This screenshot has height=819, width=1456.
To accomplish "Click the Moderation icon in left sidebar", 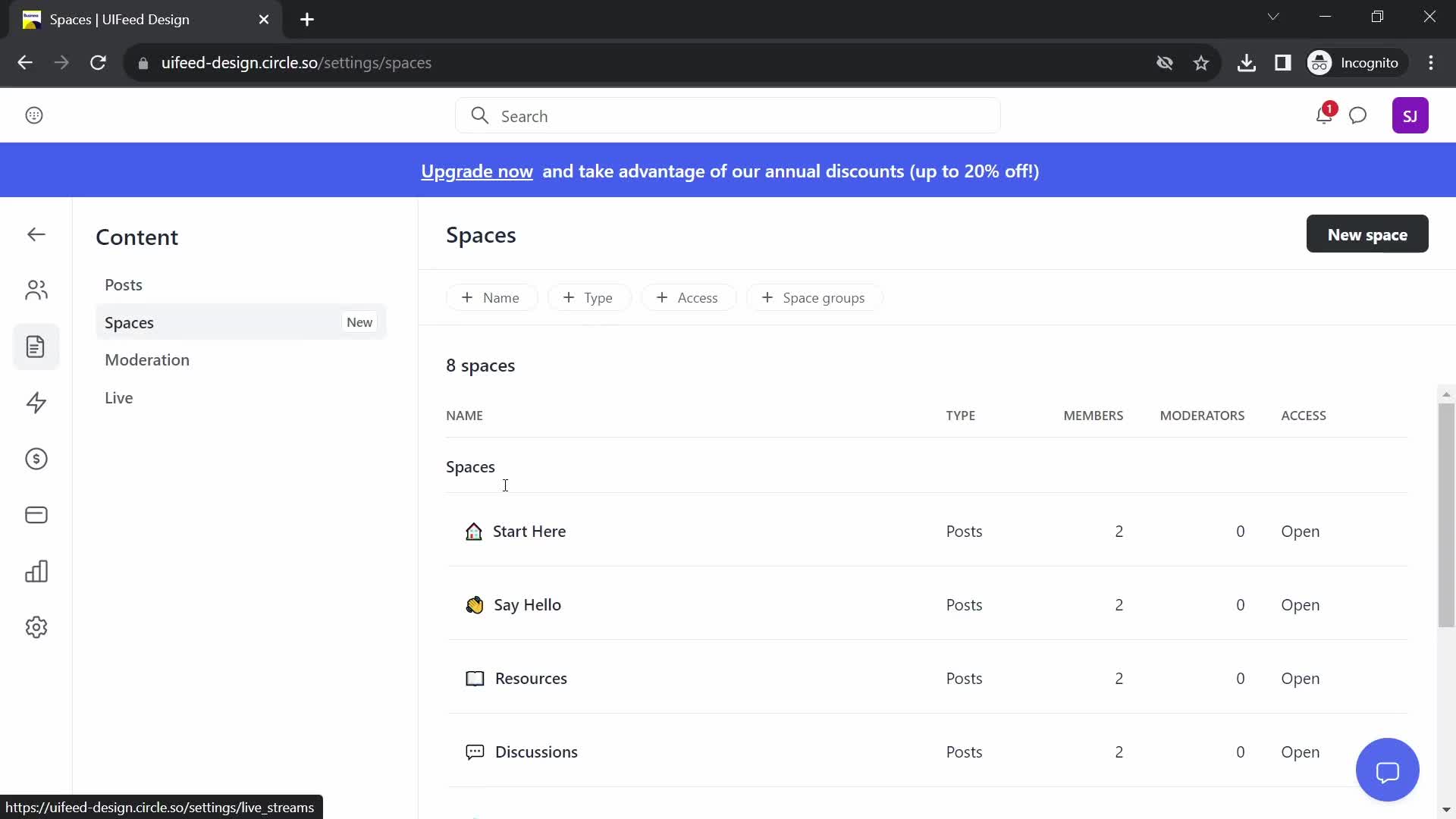I will 147,360.
